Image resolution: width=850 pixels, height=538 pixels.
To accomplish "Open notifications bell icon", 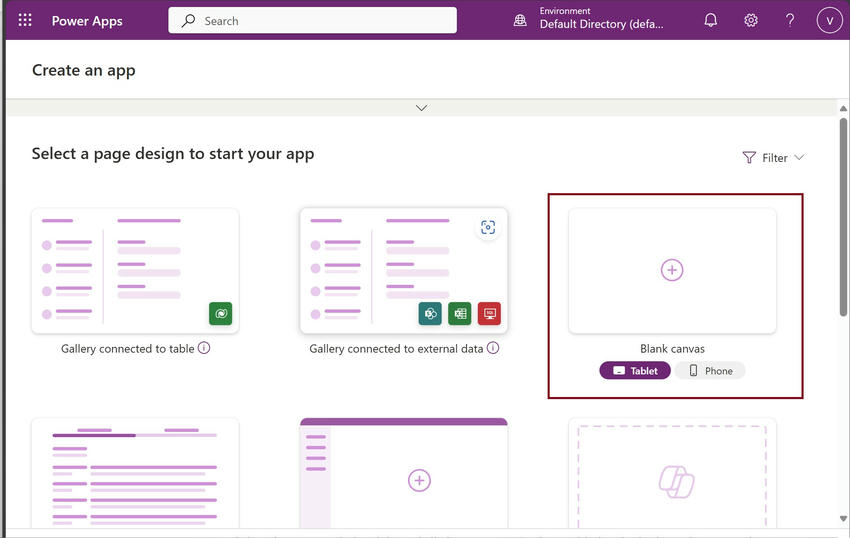I will tap(711, 21).
